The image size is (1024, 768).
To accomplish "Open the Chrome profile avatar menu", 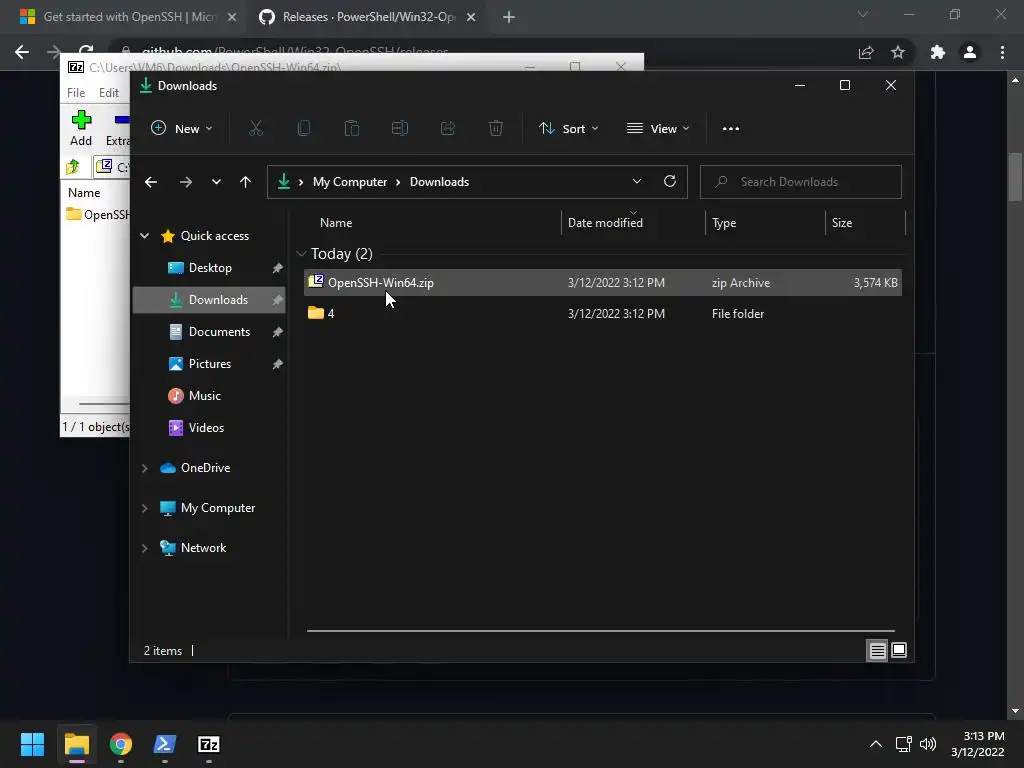I will pos(970,52).
